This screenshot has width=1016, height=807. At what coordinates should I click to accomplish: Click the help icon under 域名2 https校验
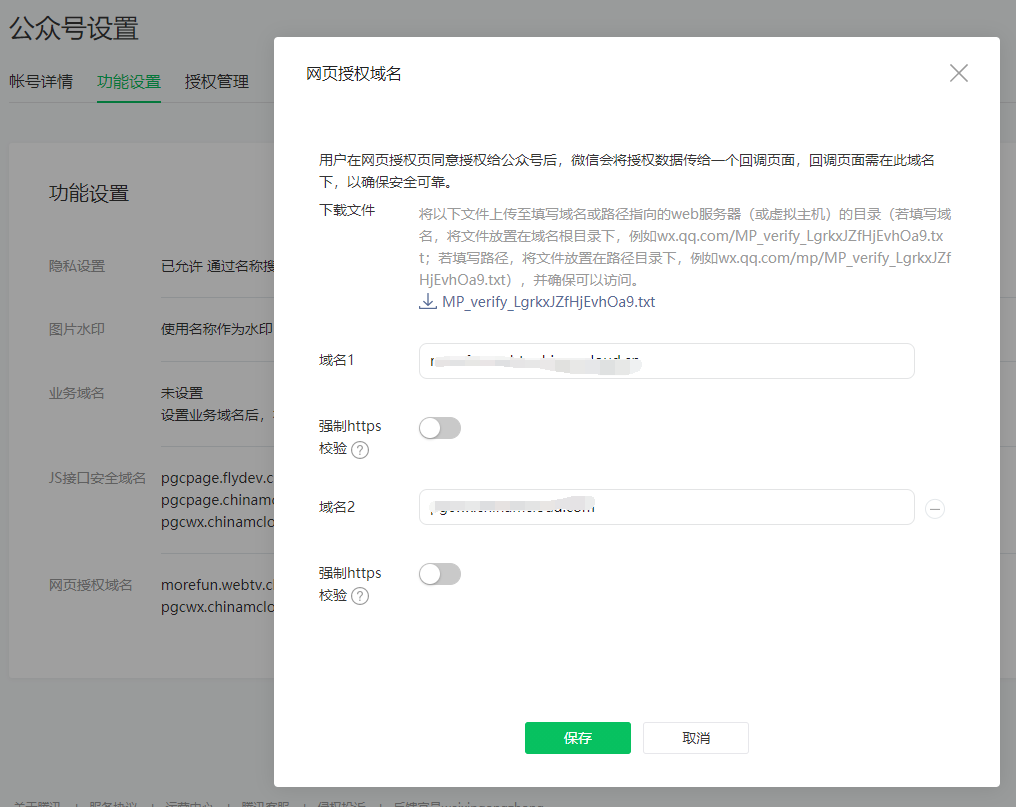coord(360,596)
